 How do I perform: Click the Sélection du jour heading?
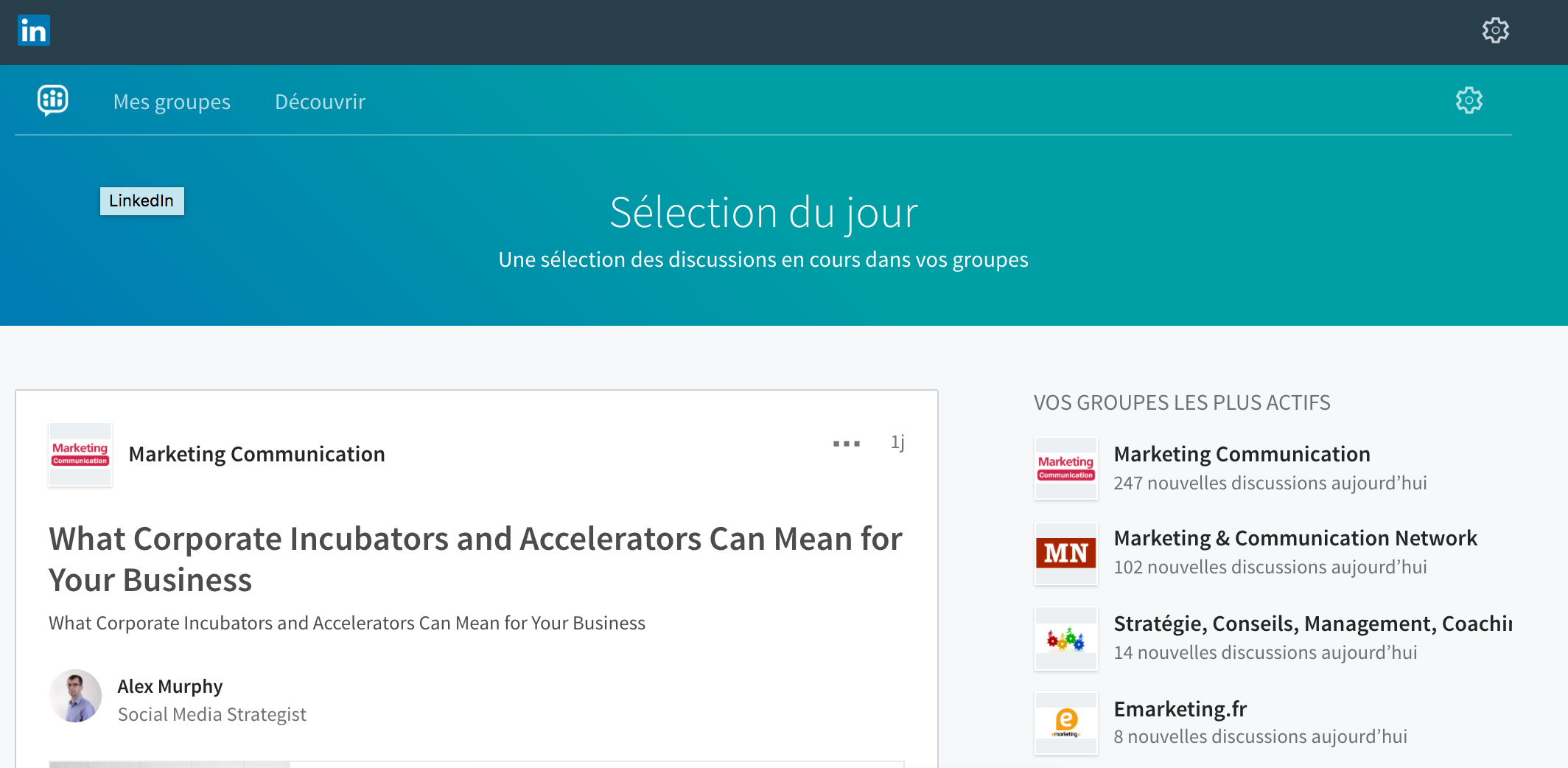click(764, 213)
